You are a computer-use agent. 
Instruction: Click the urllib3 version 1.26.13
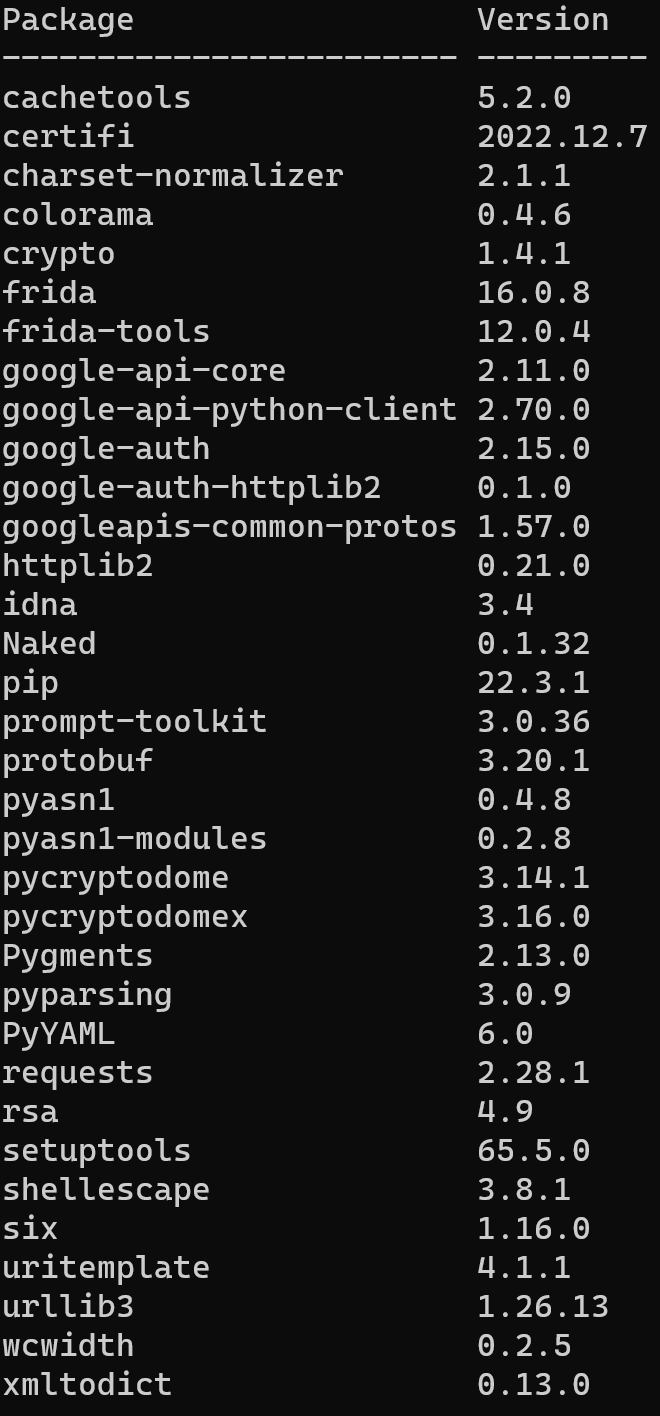point(543,1306)
